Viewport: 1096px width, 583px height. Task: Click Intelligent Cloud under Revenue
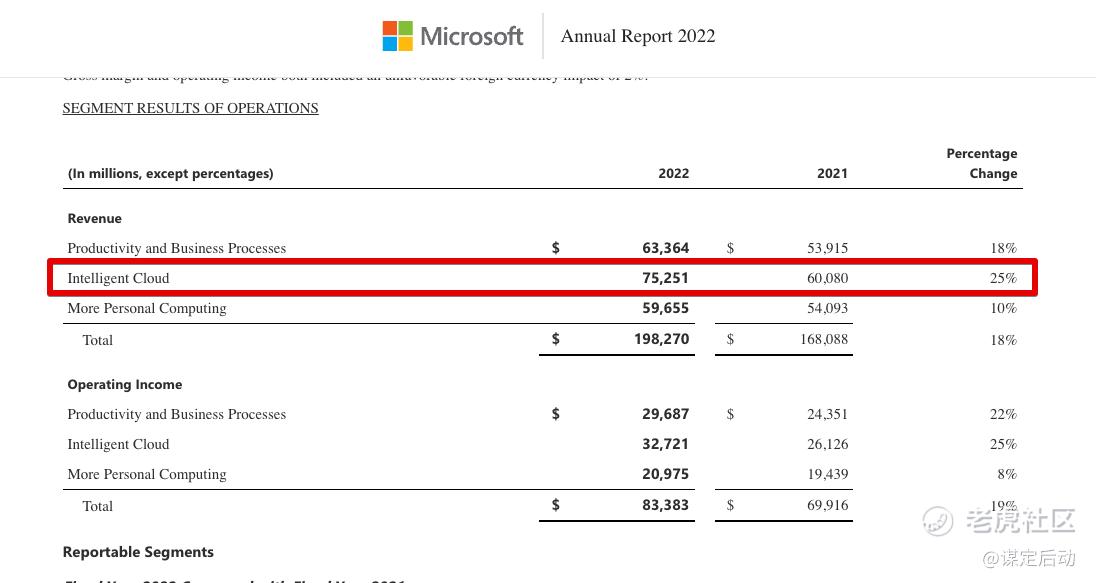click(x=118, y=278)
